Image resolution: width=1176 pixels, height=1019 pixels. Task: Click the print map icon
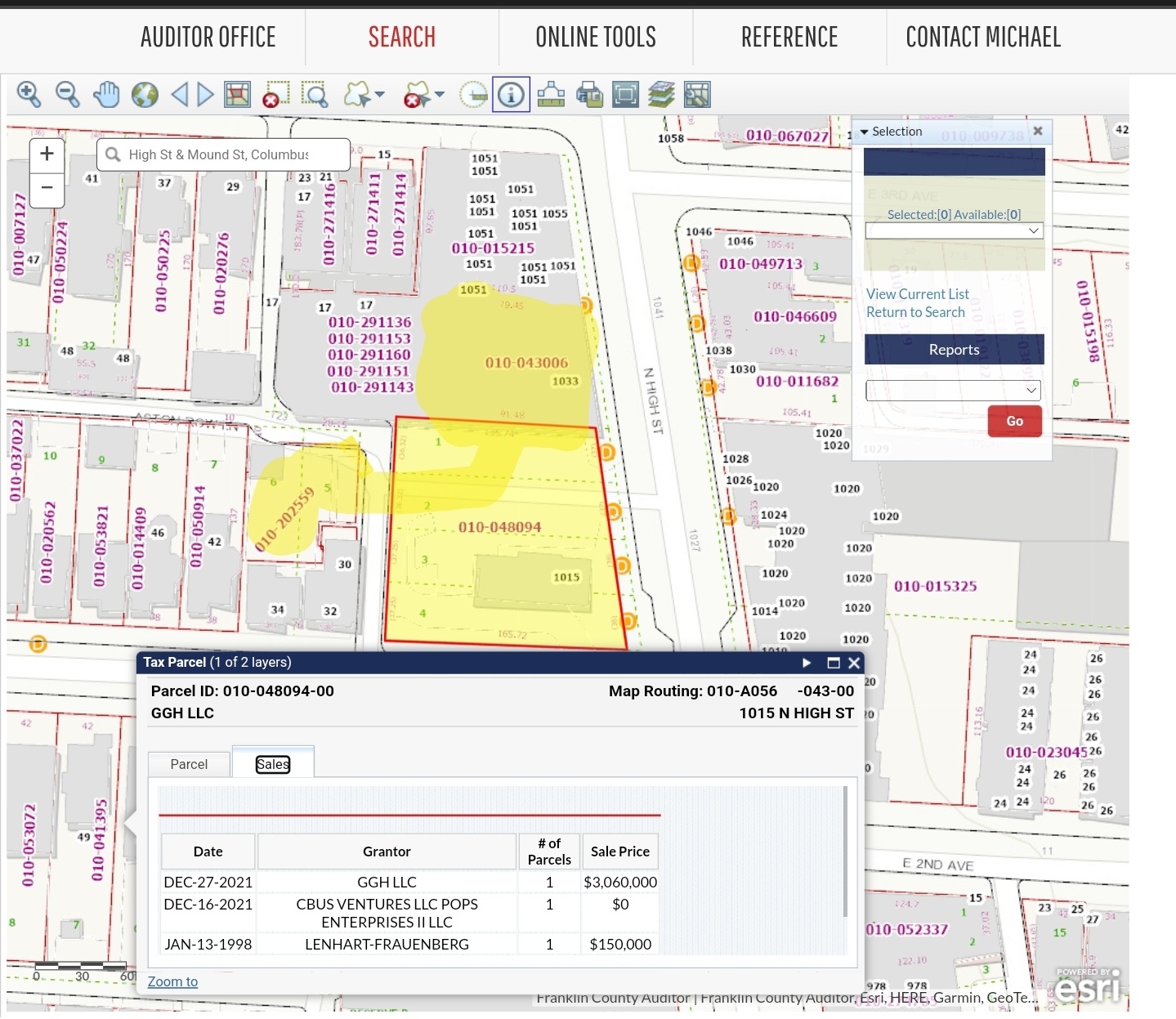[589, 95]
